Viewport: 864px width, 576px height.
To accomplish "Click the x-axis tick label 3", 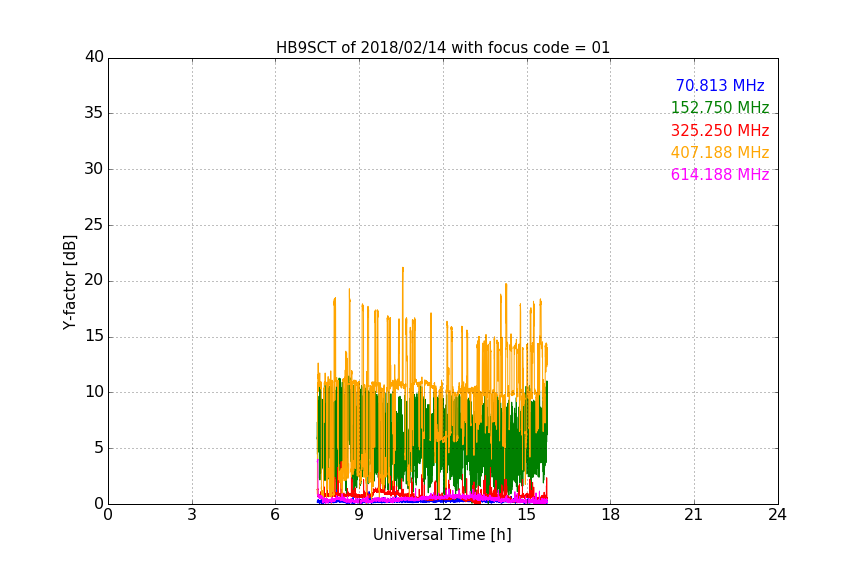I will point(192,515).
